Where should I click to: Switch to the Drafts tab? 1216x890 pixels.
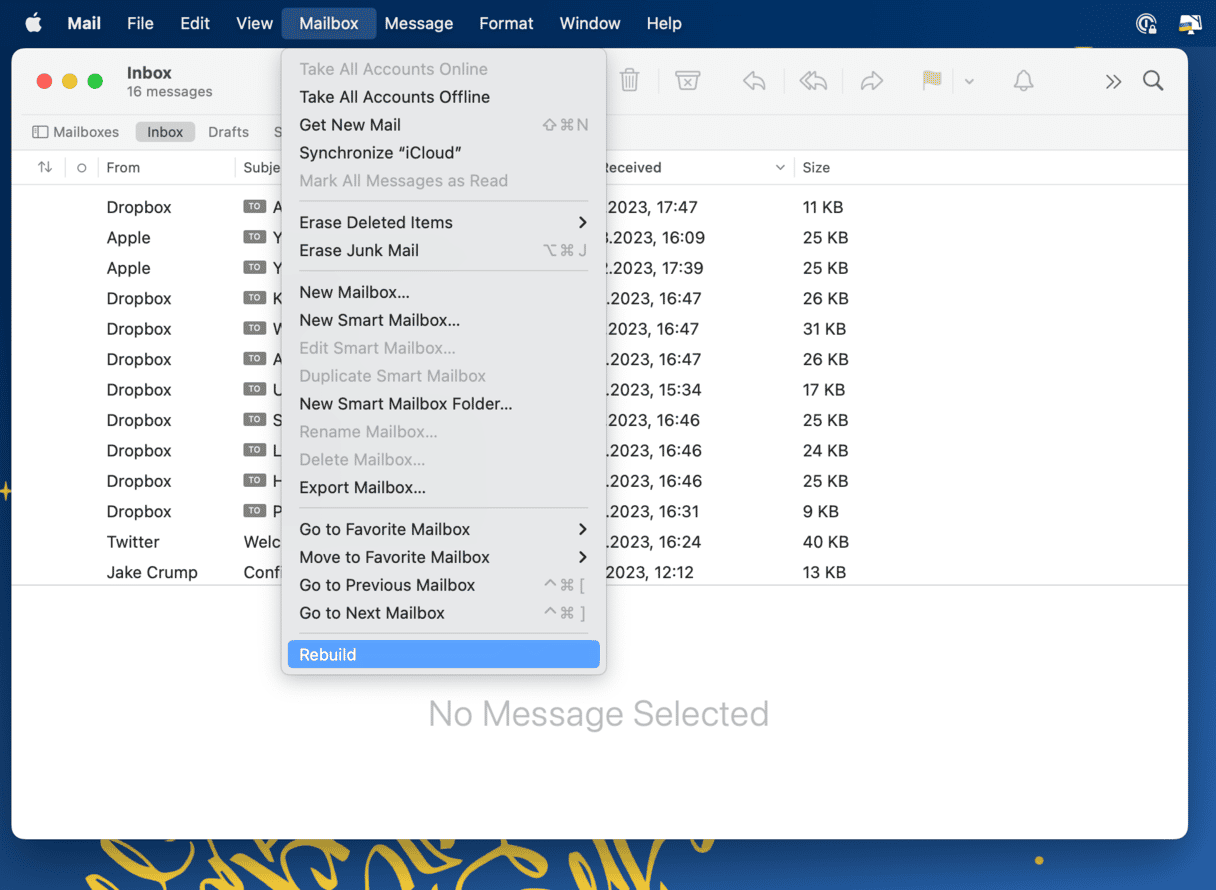pos(228,131)
